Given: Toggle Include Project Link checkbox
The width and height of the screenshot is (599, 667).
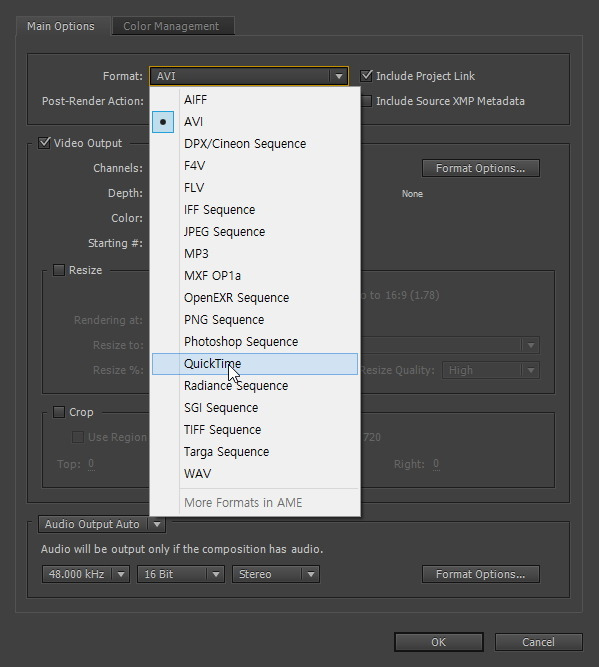Looking at the screenshot, I should (x=366, y=76).
